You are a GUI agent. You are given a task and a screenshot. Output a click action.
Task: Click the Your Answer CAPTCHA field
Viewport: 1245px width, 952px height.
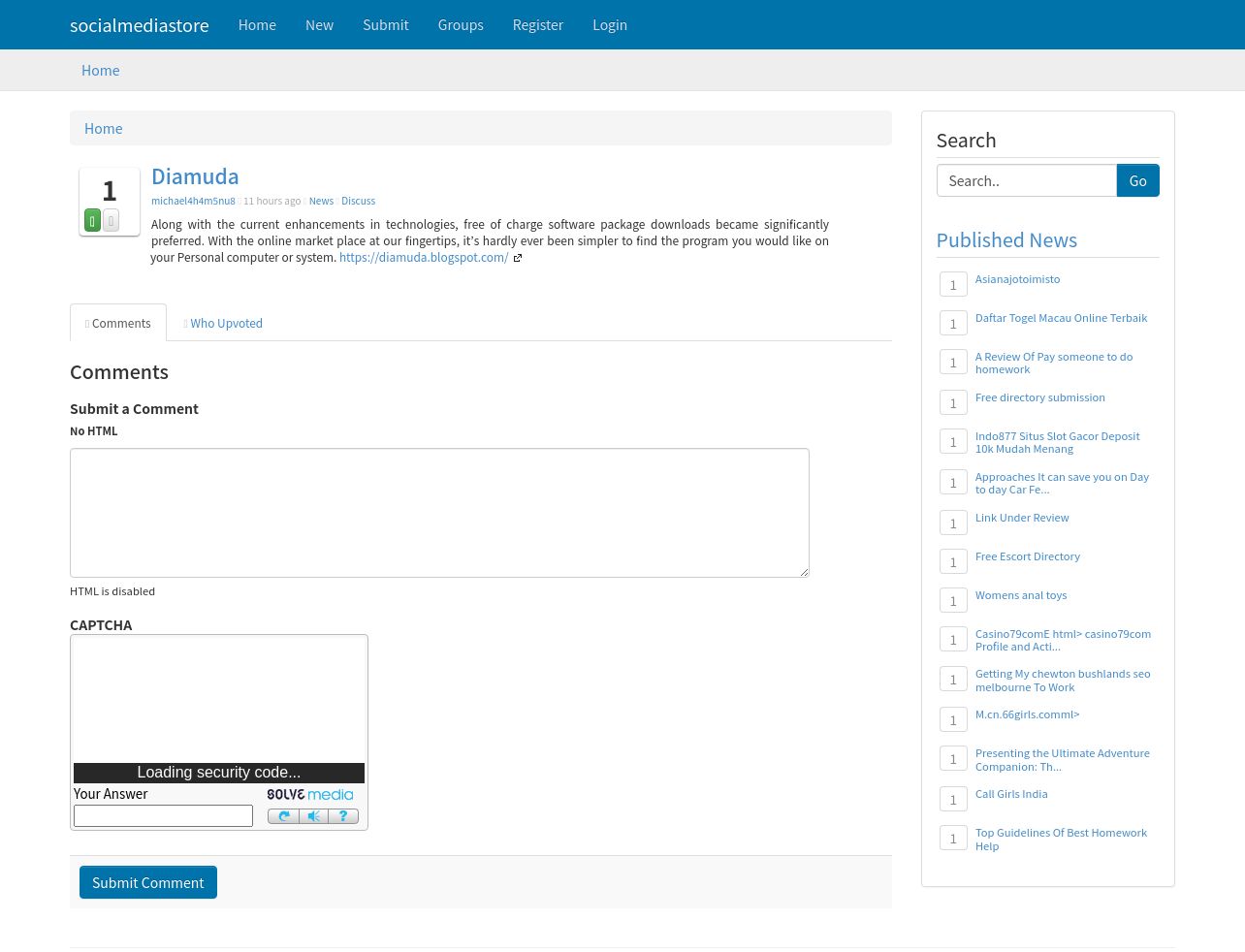coord(163,816)
